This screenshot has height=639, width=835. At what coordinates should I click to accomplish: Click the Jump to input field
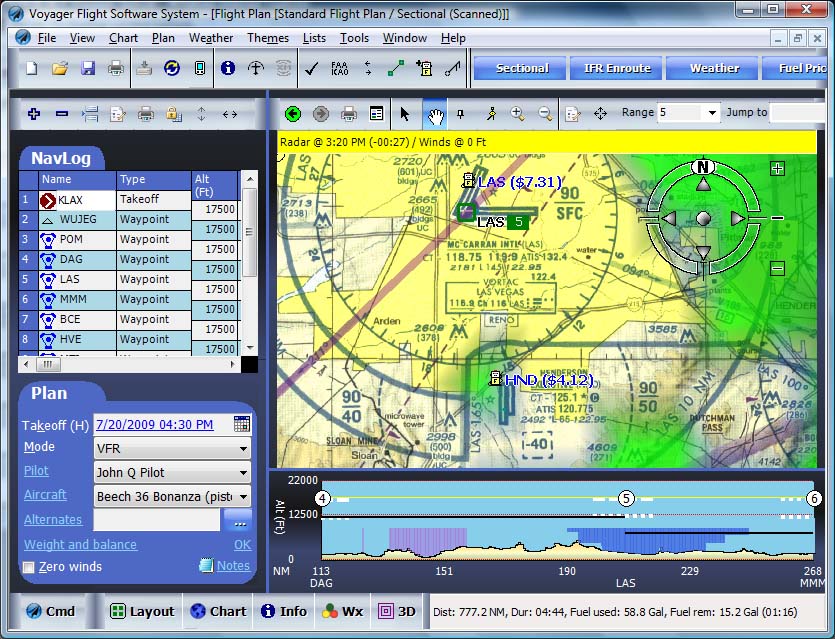coord(799,113)
